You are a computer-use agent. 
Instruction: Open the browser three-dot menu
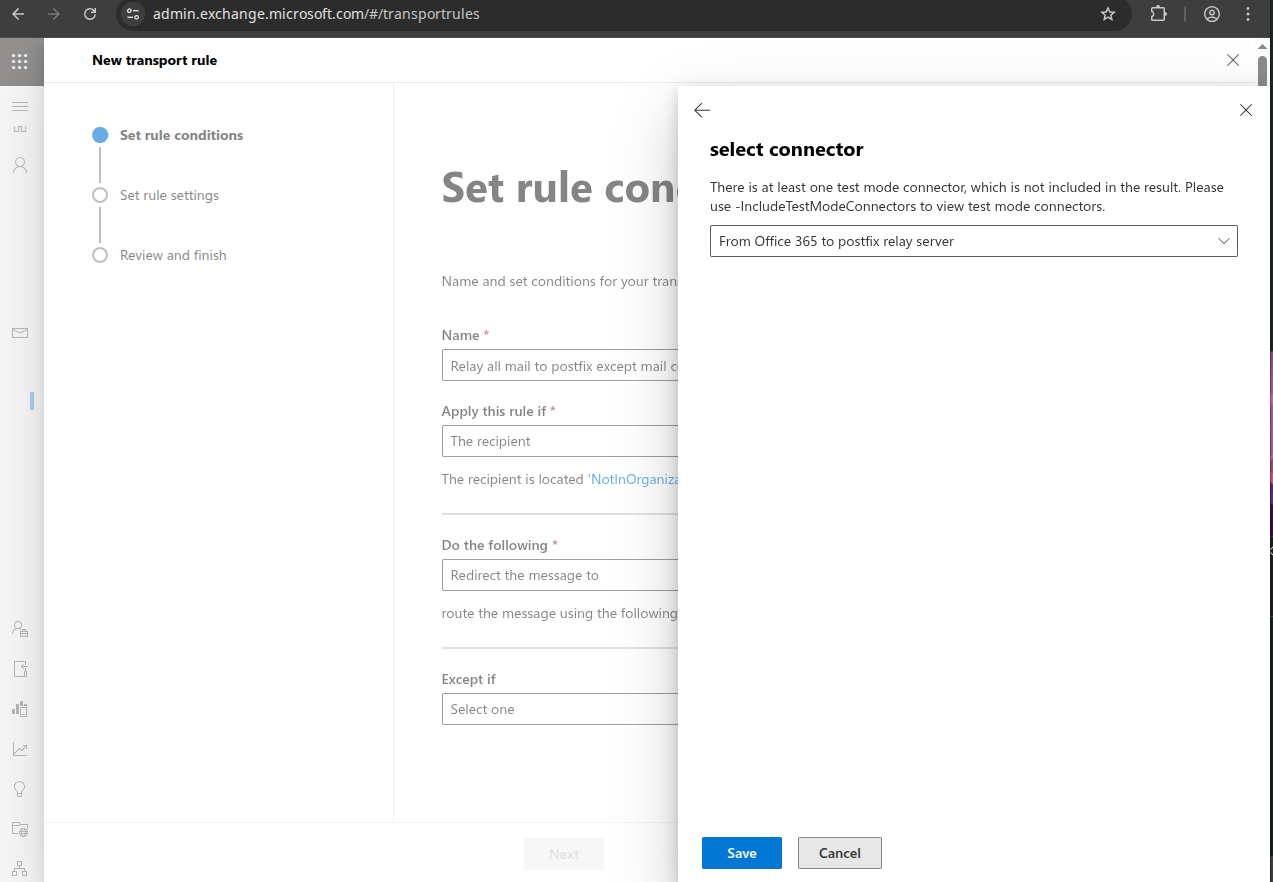click(x=1248, y=14)
